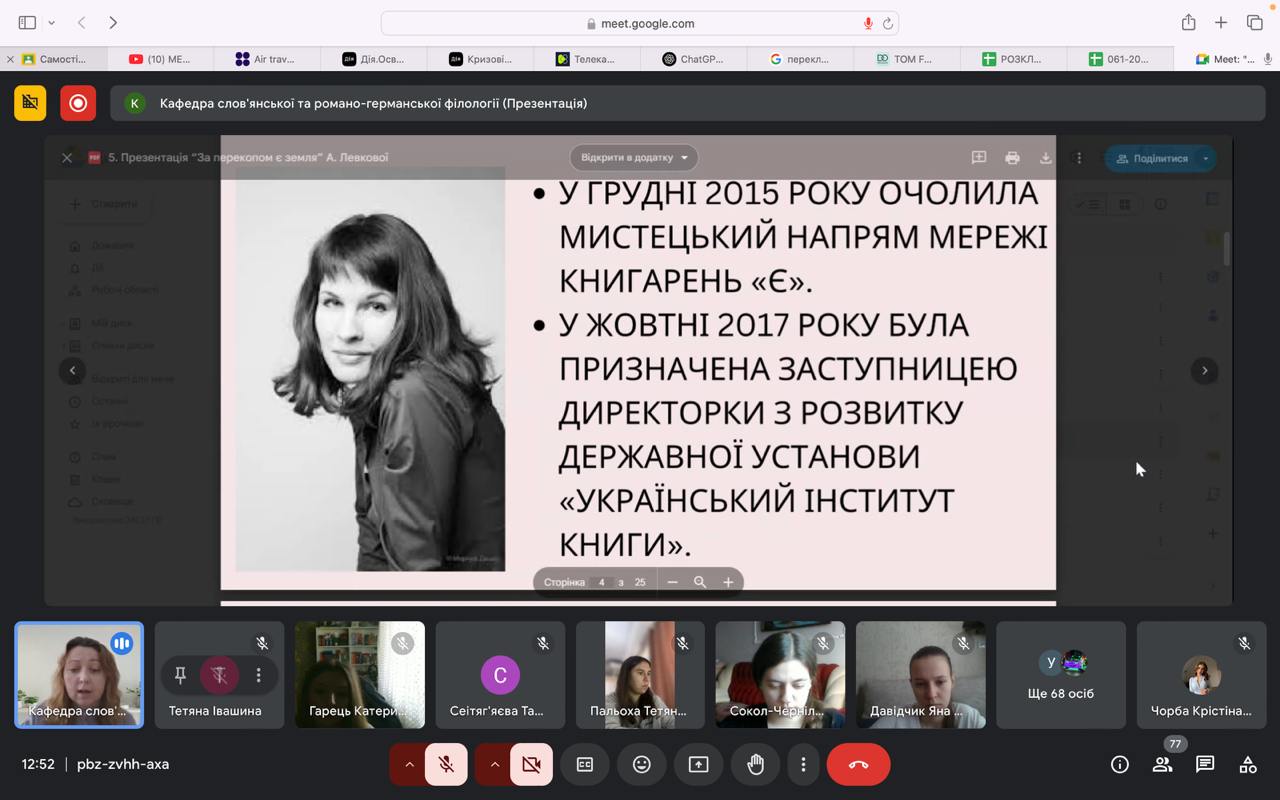The image size is (1280, 800).
Task: Reload the page in Safari
Action: pos(887,23)
